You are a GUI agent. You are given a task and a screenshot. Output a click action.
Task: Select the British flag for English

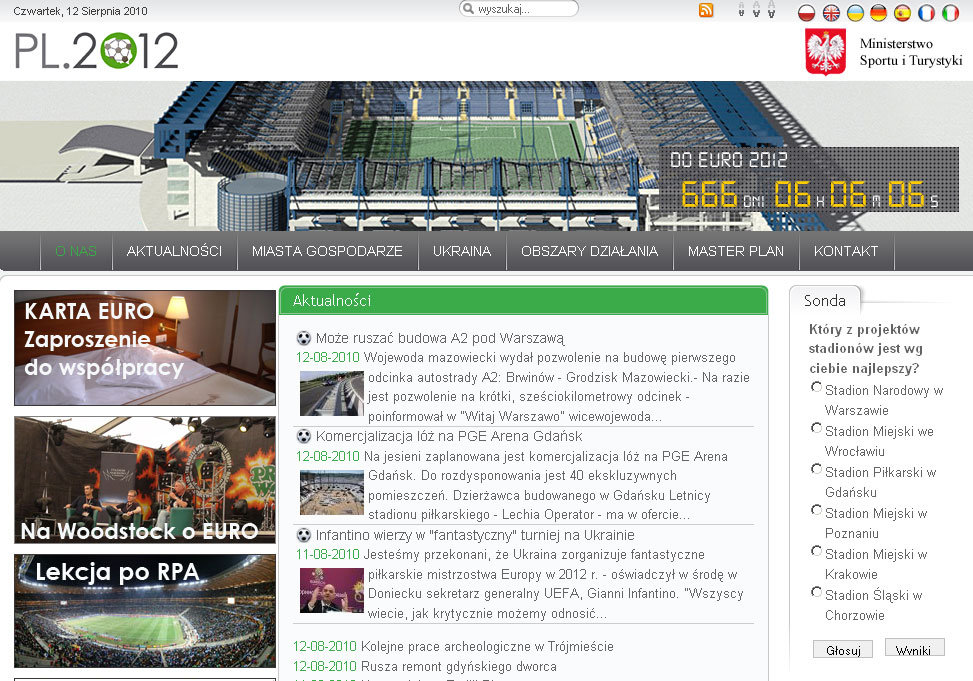pos(831,13)
